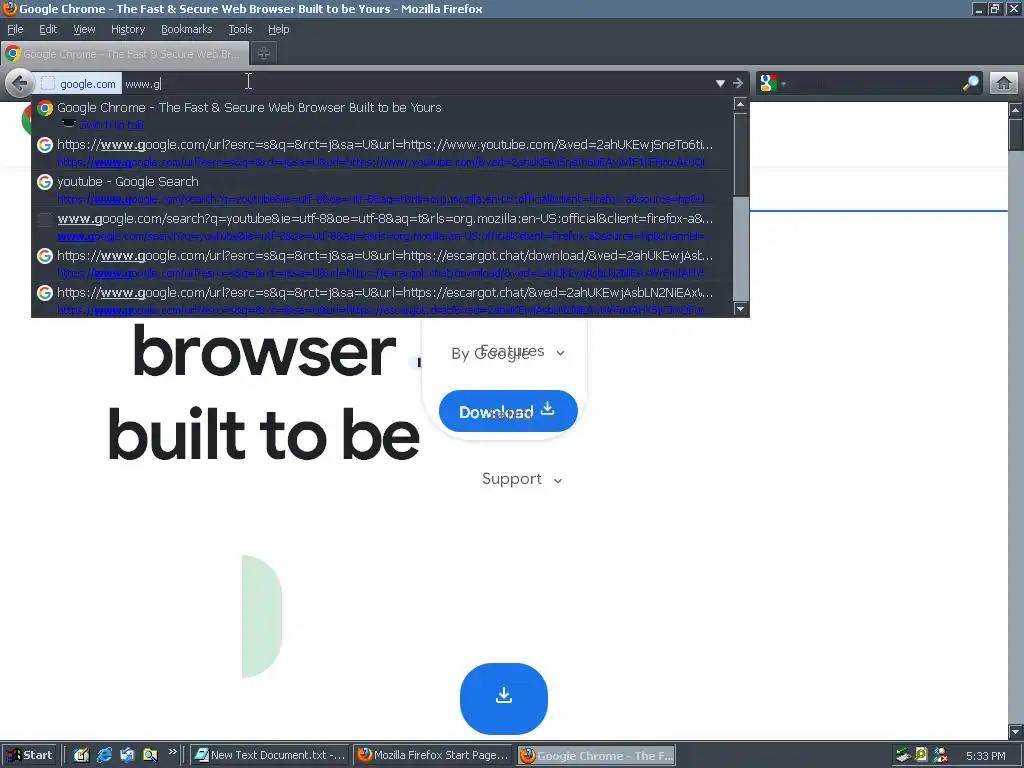Click the disconnected network tray icon
This screenshot has width=1024, height=768.
point(940,755)
